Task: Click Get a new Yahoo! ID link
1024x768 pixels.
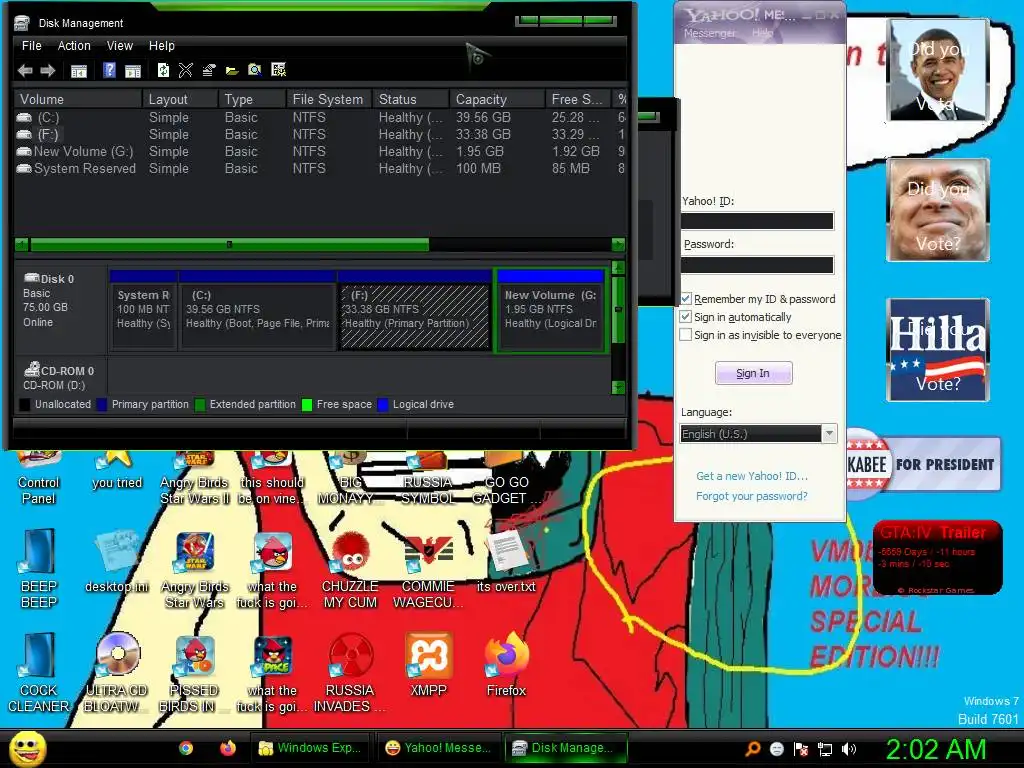Action: pyautogui.click(x=752, y=476)
